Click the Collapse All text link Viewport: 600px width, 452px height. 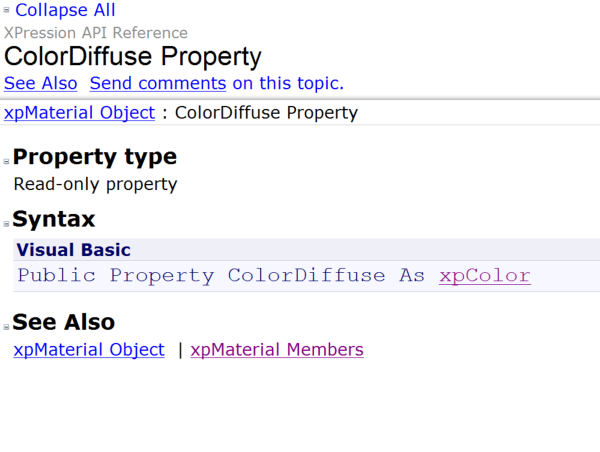click(x=66, y=10)
